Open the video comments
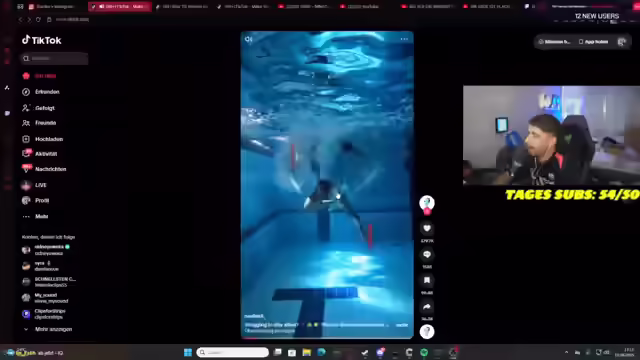Image resolution: width=640 pixels, height=360 pixels. [427, 254]
